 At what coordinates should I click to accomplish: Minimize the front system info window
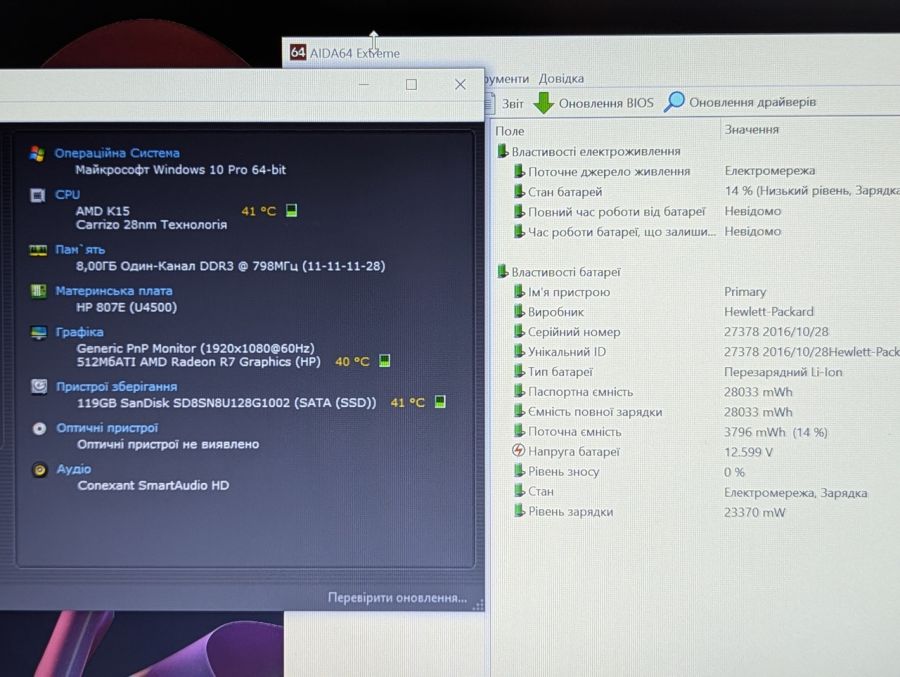(363, 84)
